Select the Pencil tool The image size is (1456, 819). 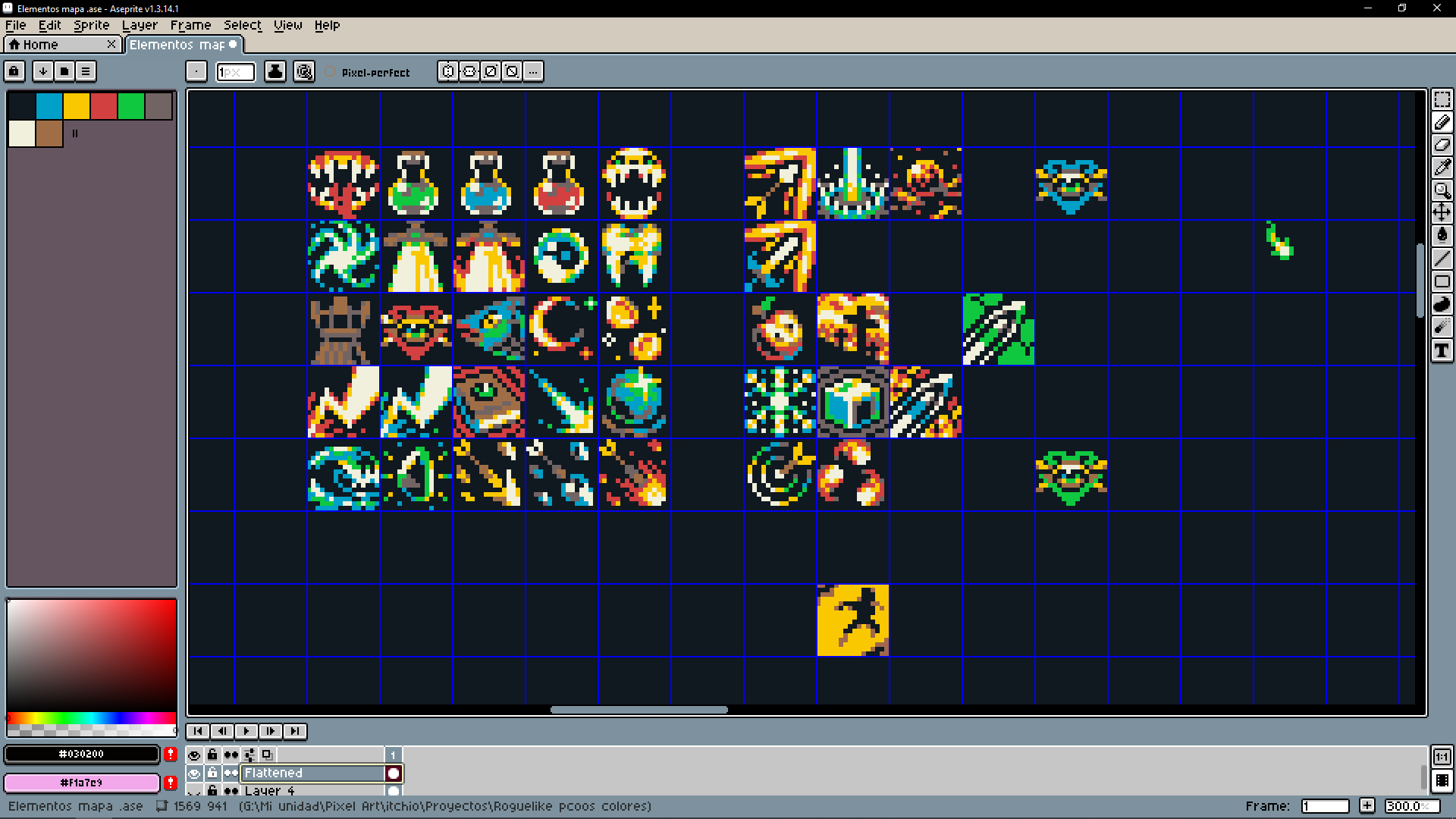(x=1442, y=122)
